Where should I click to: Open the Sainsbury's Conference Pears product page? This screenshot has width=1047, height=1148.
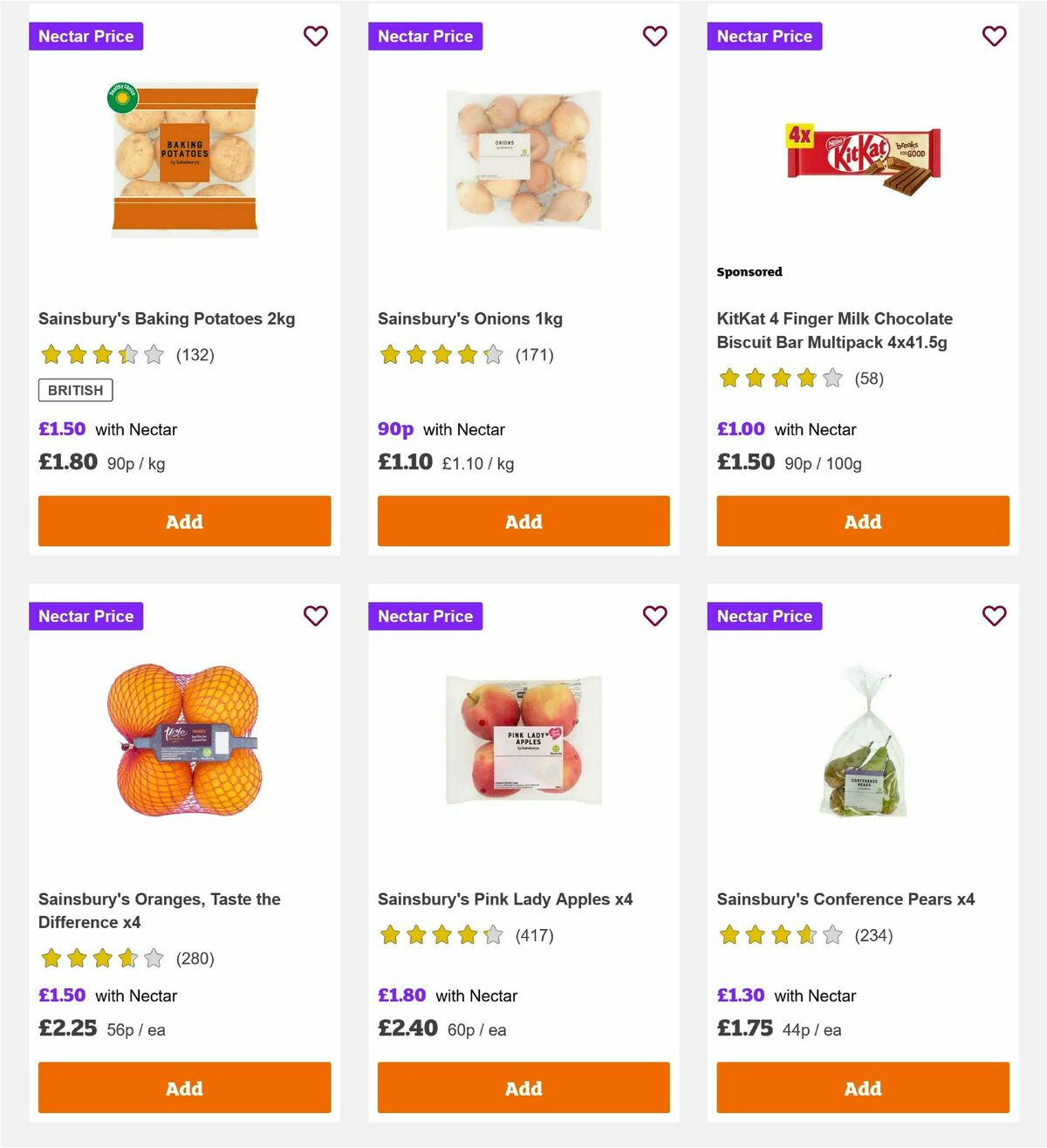tap(845, 899)
